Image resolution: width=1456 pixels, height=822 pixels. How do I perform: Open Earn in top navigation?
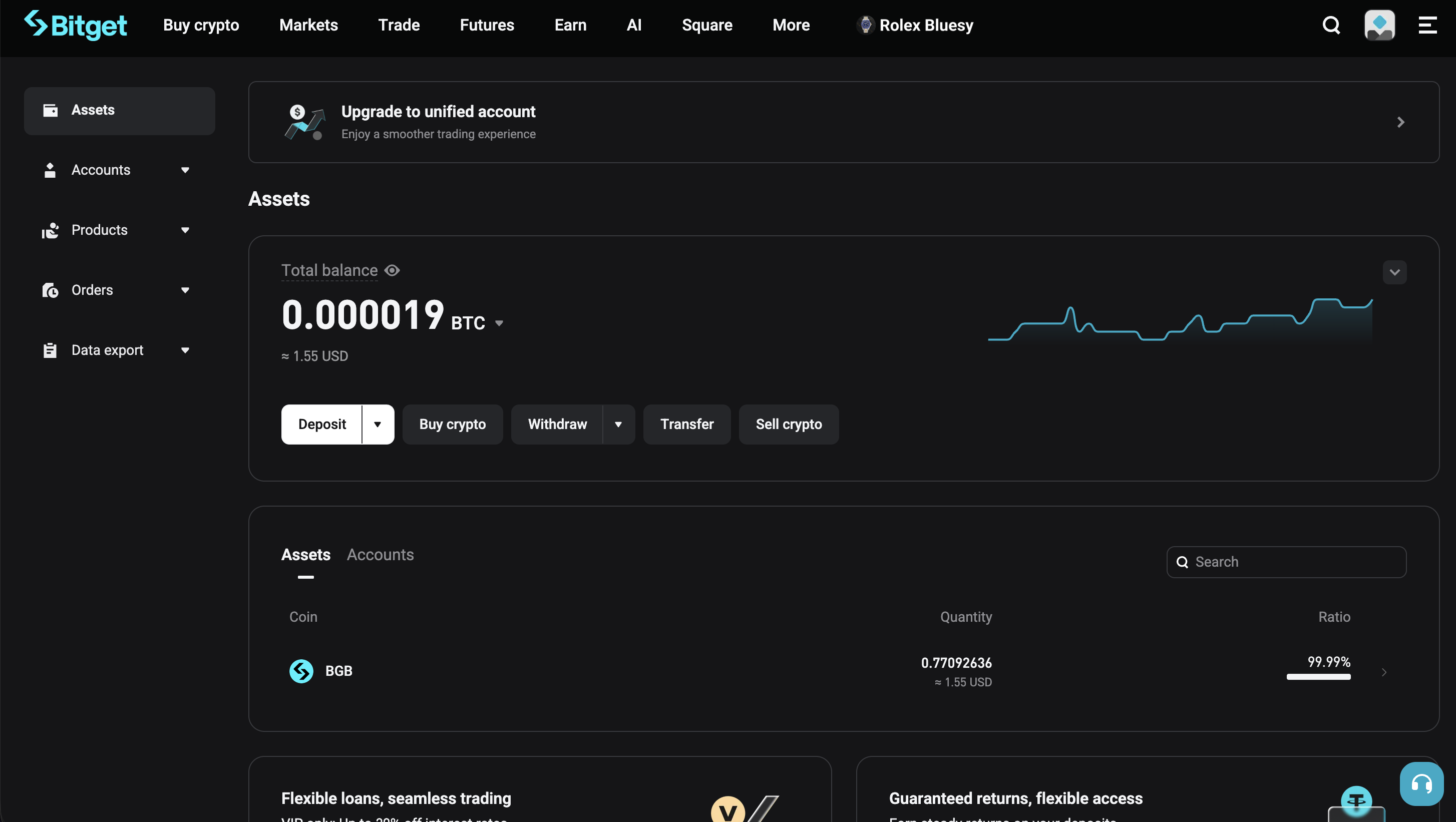click(x=570, y=25)
